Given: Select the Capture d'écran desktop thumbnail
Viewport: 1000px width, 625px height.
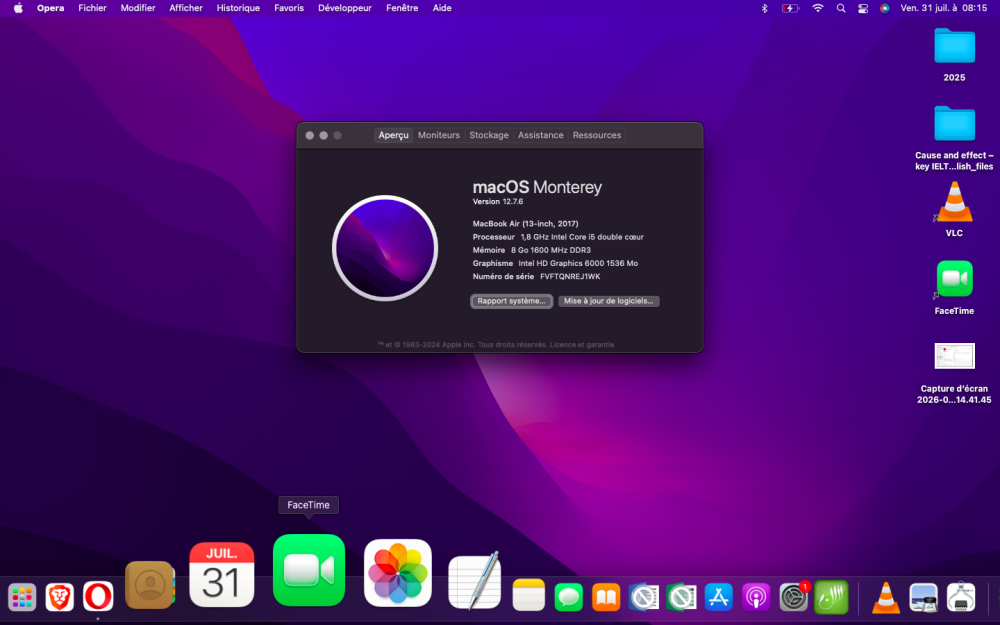Looking at the screenshot, I should coord(954,356).
